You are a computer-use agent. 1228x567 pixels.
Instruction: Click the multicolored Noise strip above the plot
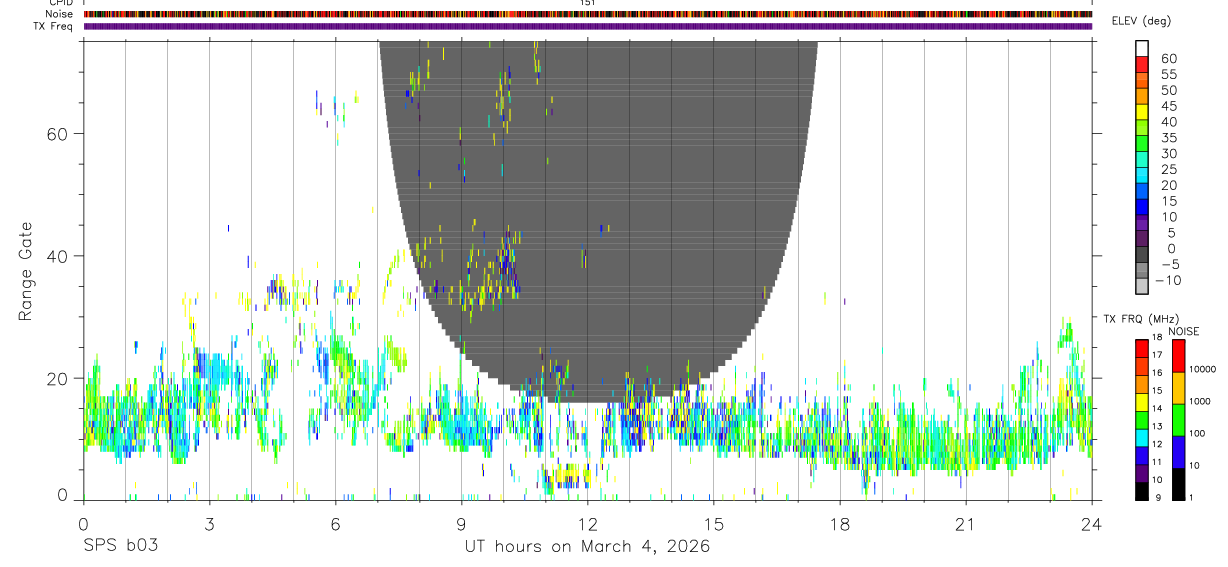pos(587,14)
